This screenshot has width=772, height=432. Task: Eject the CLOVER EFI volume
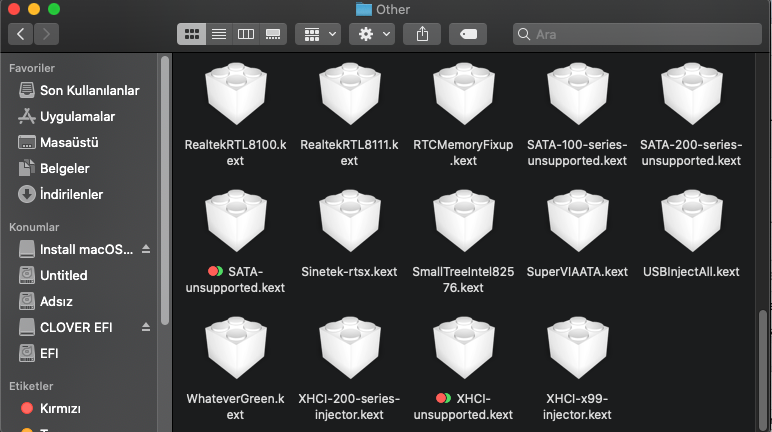146,327
